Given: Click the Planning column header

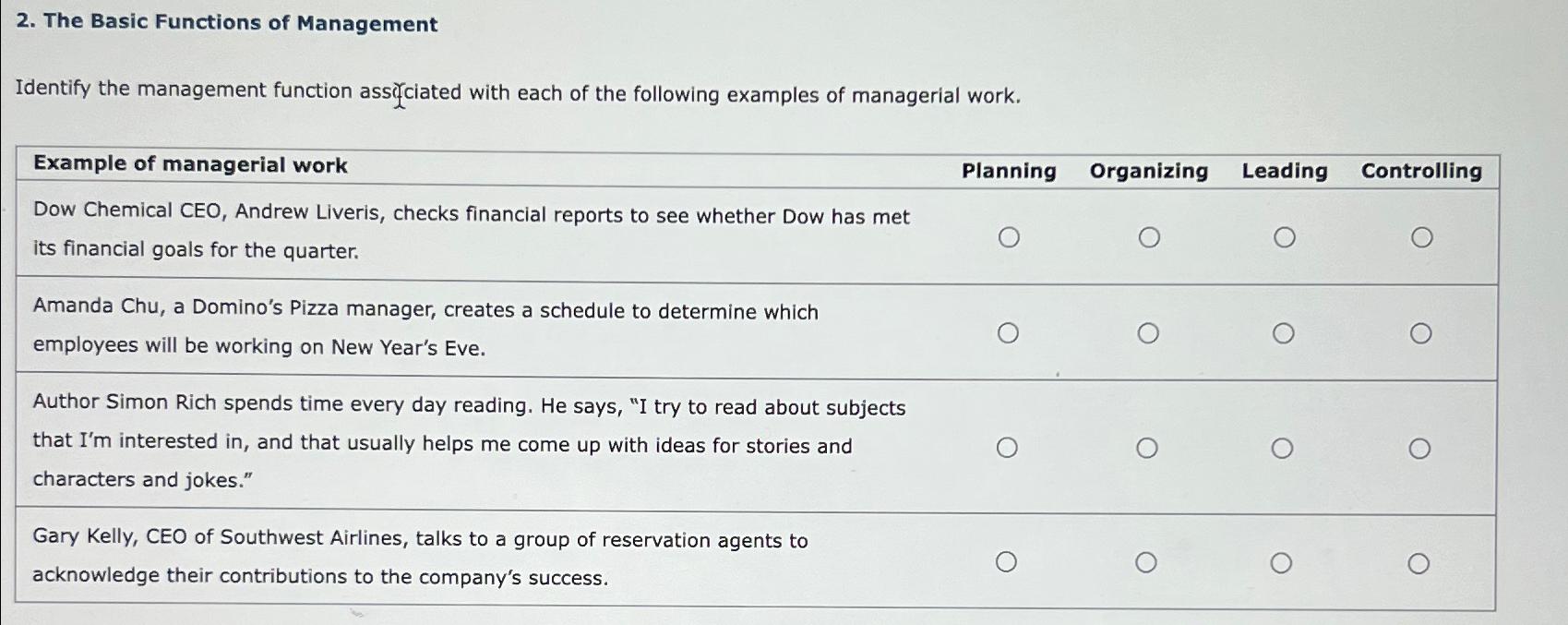Looking at the screenshot, I should click(1009, 170).
